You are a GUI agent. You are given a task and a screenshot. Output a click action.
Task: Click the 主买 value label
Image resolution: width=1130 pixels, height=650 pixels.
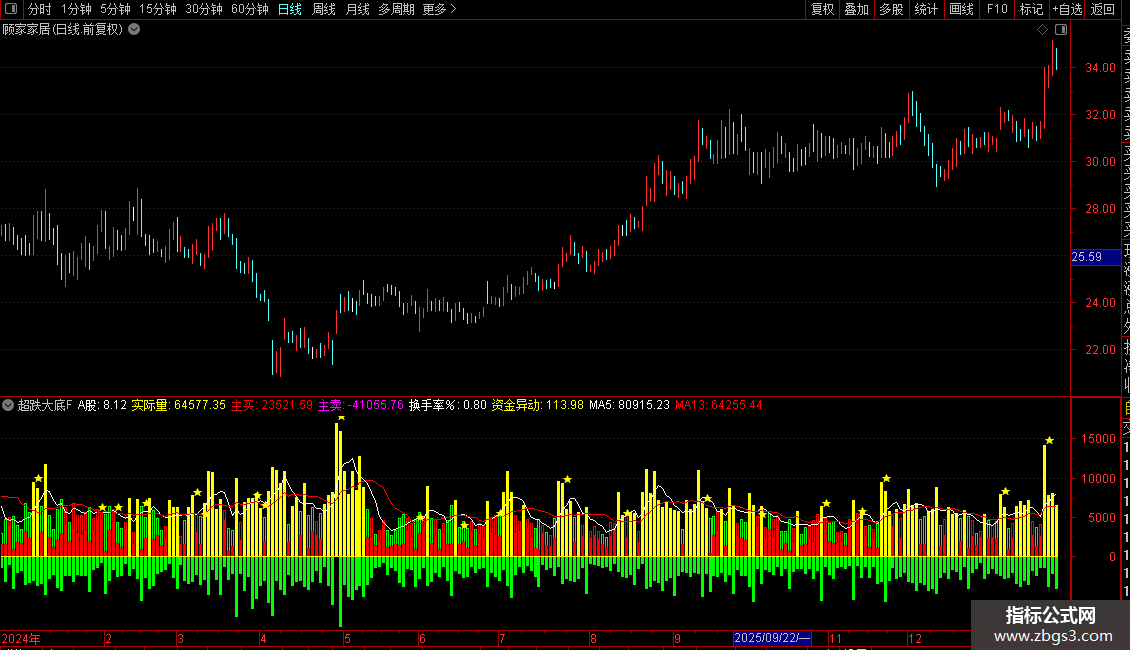click(x=272, y=405)
